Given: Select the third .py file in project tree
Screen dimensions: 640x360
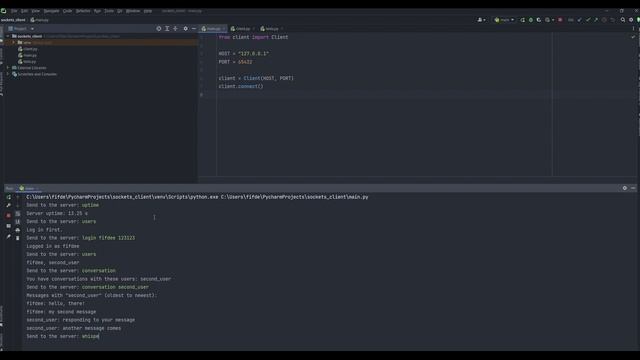Looking at the screenshot, I should point(27,62).
